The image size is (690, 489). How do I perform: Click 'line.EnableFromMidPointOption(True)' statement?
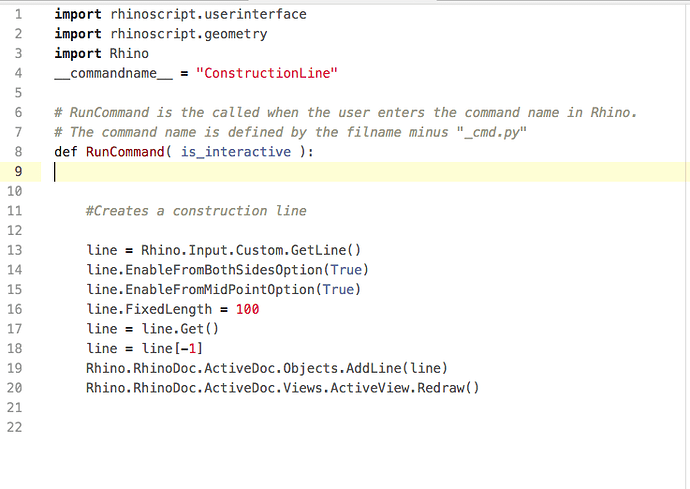(x=224, y=290)
